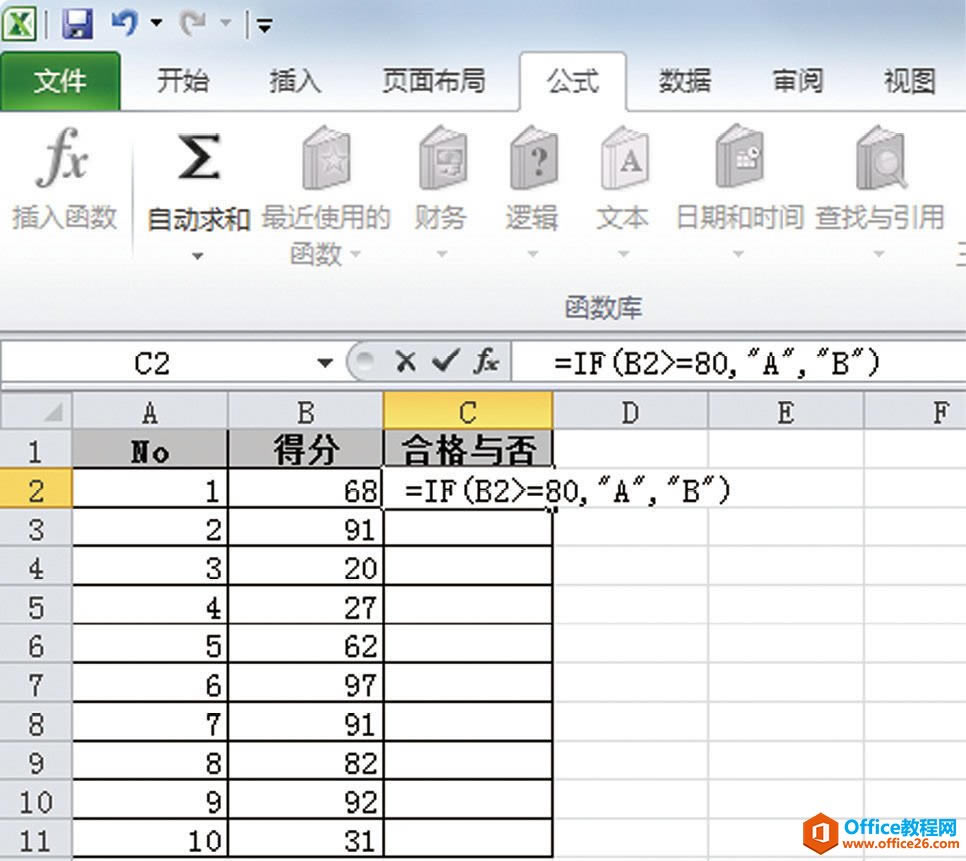Open the 财务 functions book icon

tap(442, 158)
